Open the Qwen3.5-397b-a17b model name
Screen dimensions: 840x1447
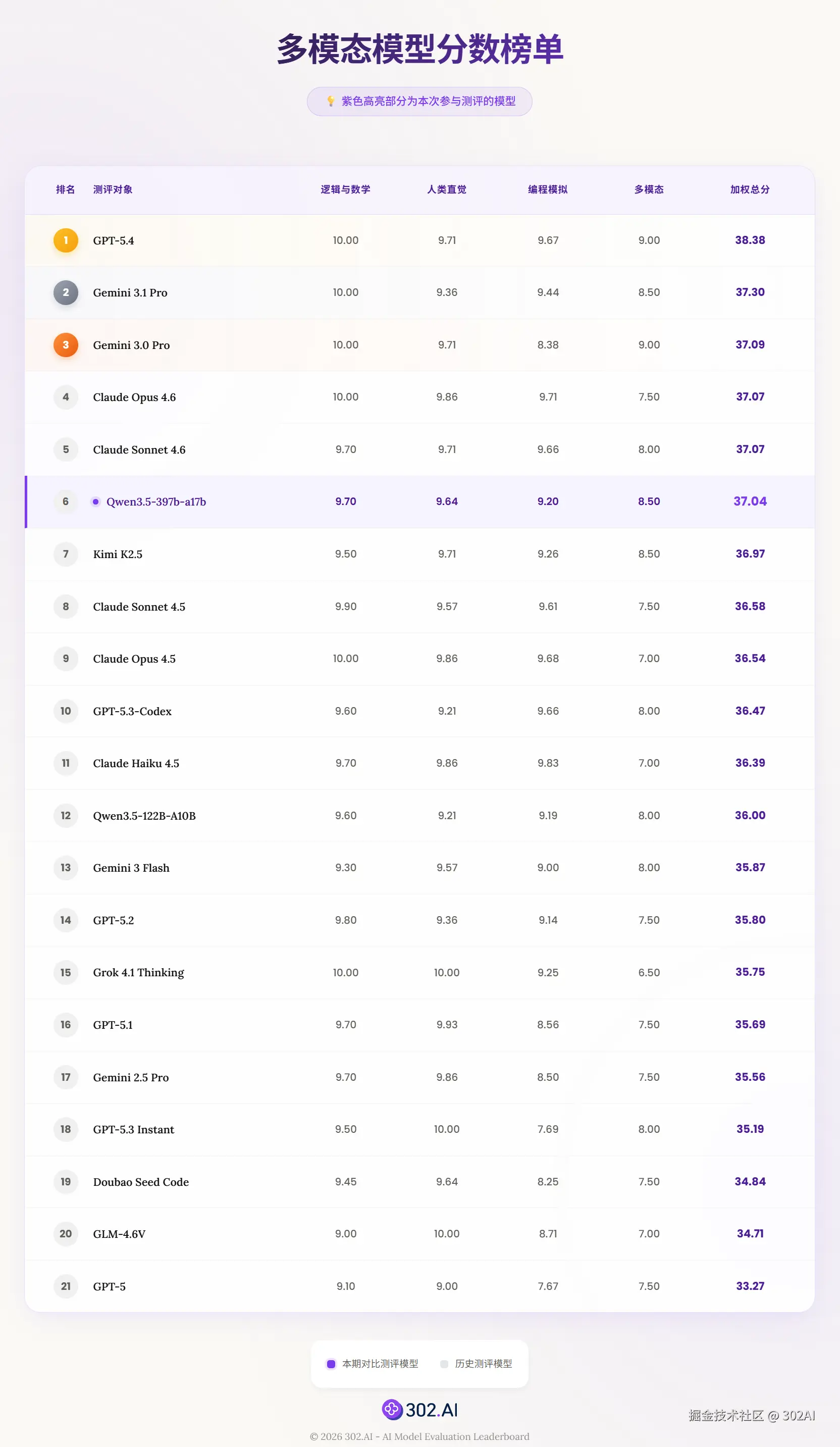(156, 502)
